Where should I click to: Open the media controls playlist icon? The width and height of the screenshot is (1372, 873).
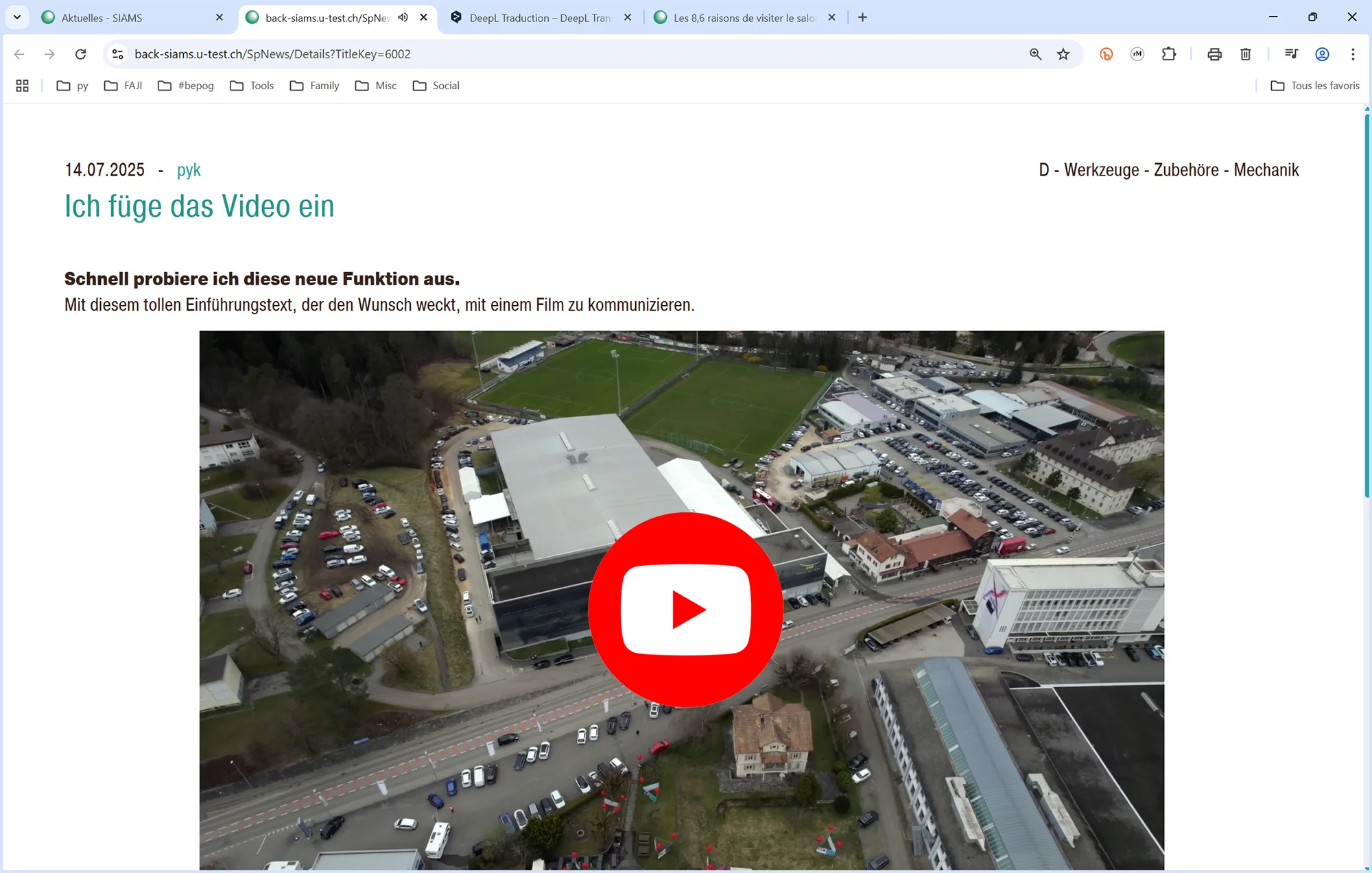tap(1291, 54)
